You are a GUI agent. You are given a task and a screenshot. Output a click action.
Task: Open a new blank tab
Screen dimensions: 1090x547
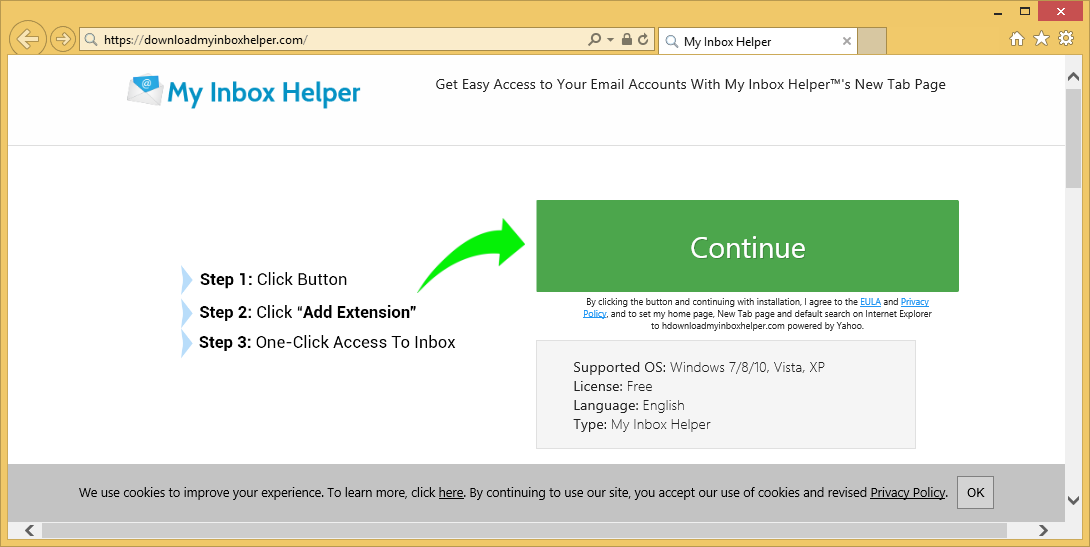(x=872, y=41)
